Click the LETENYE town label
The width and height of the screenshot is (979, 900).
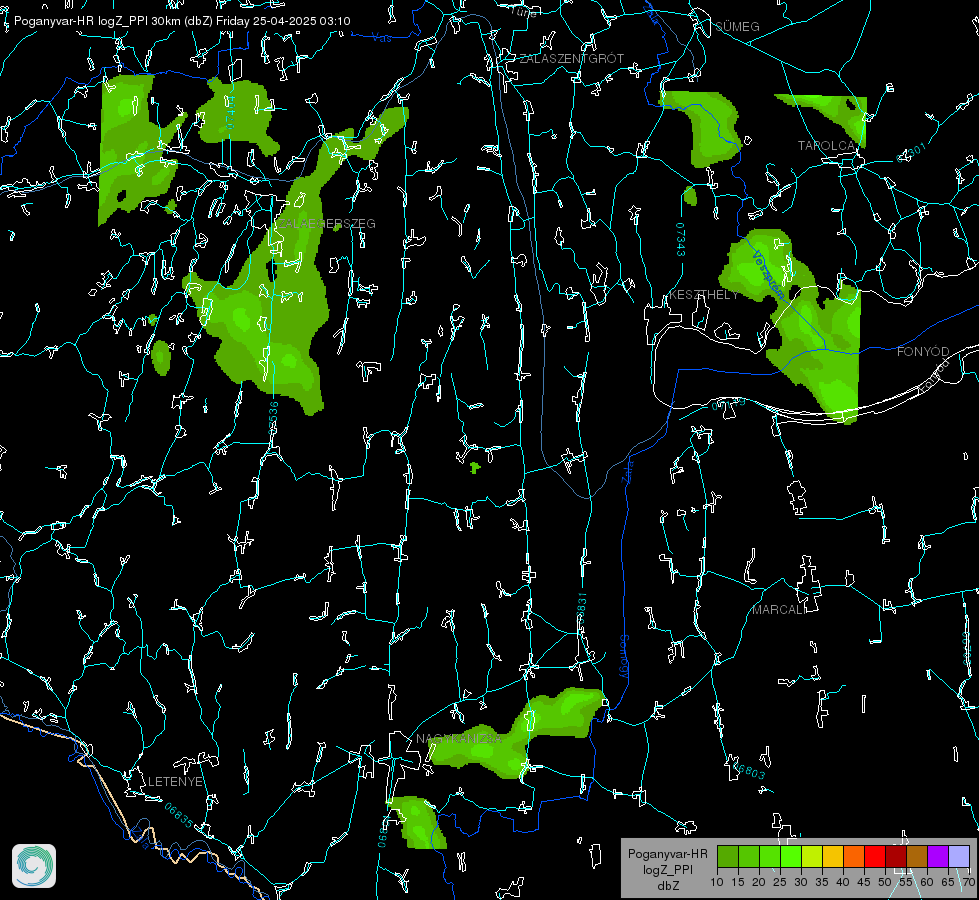pyautogui.click(x=175, y=781)
